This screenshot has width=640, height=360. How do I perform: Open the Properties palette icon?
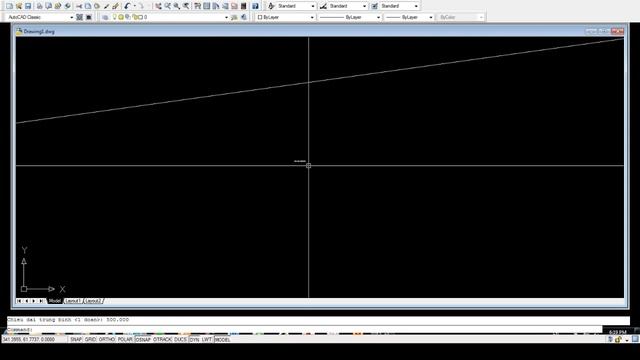point(198,6)
